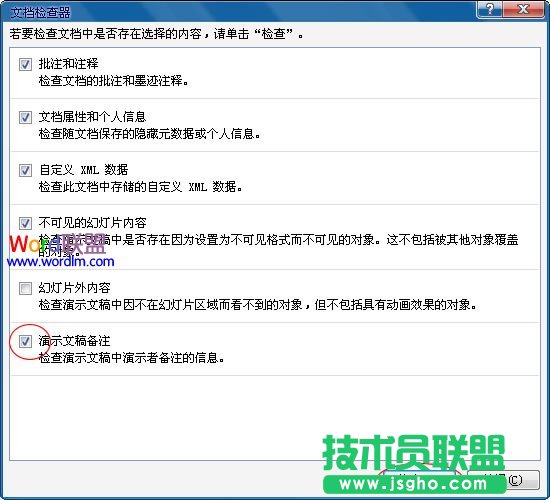Screen dimensions: 550x500
Task: Select the 幻灯片外内容 label text
Action: pos(74,288)
